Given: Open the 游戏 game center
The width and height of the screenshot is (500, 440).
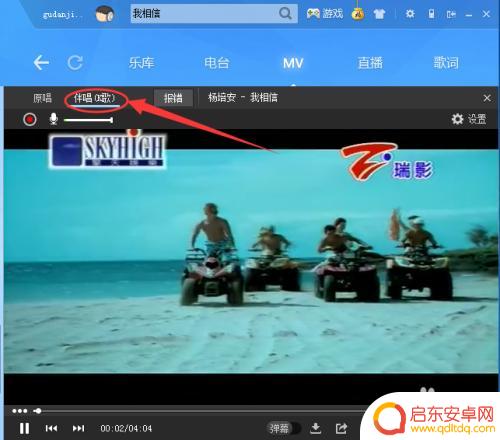Looking at the screenshot, I should coord(325,13).
